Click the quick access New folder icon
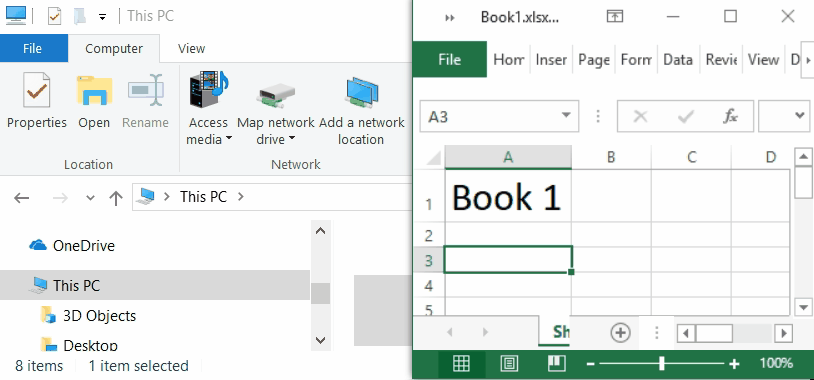The width and height of the screenshot is (814, 380). [80, 17]
